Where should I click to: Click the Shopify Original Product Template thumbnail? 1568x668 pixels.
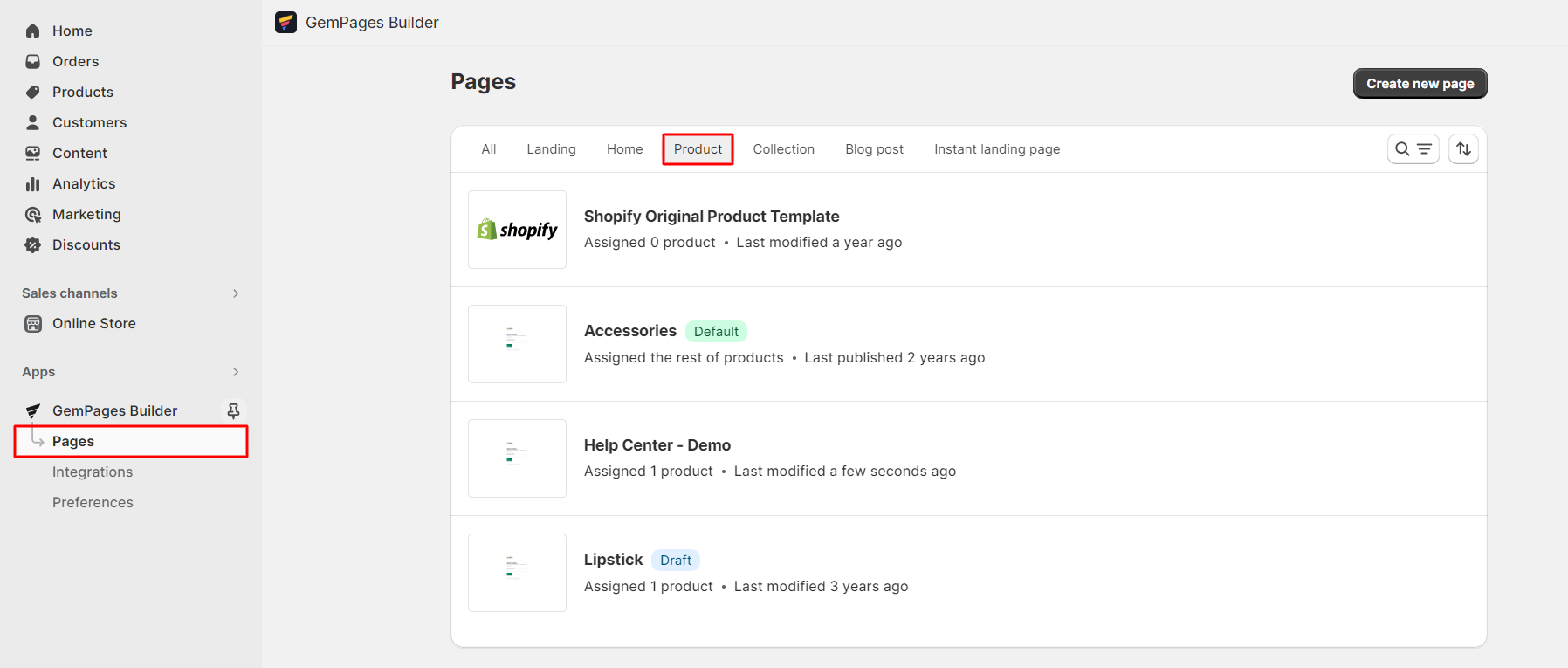(517, 230)
